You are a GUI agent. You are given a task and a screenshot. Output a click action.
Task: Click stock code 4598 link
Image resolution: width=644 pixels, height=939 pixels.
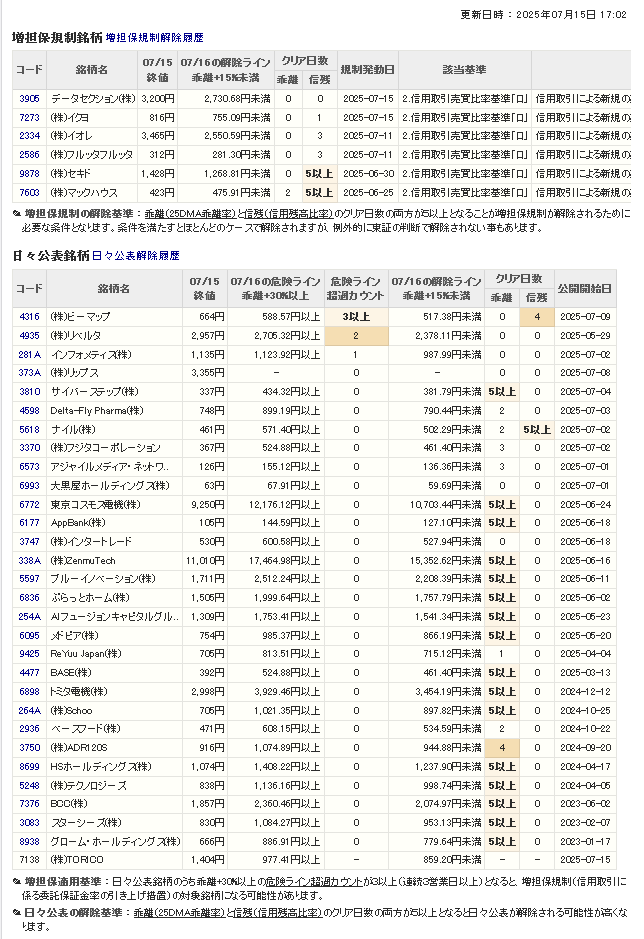point(29,410)
